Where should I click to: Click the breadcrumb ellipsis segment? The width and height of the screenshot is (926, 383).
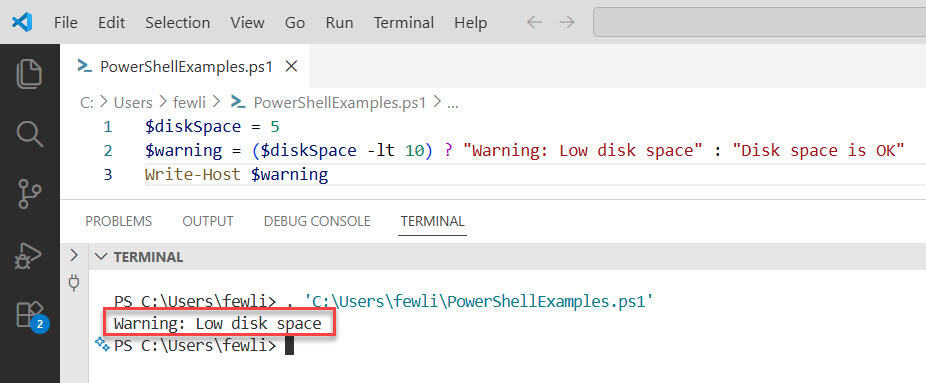453,104
